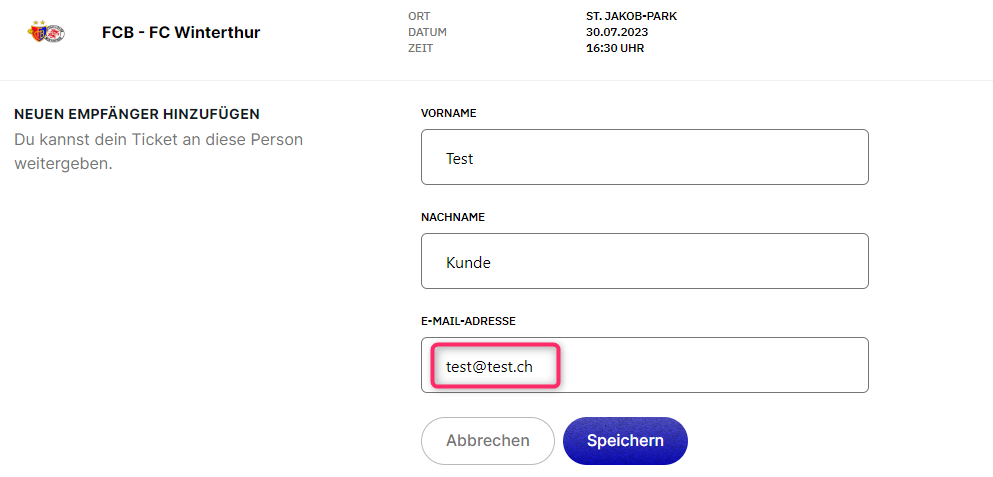Click the Neuen Empfänger hinzufügen heading
Viewport: 993px width, 477px height.
click(x=137, y=115)
